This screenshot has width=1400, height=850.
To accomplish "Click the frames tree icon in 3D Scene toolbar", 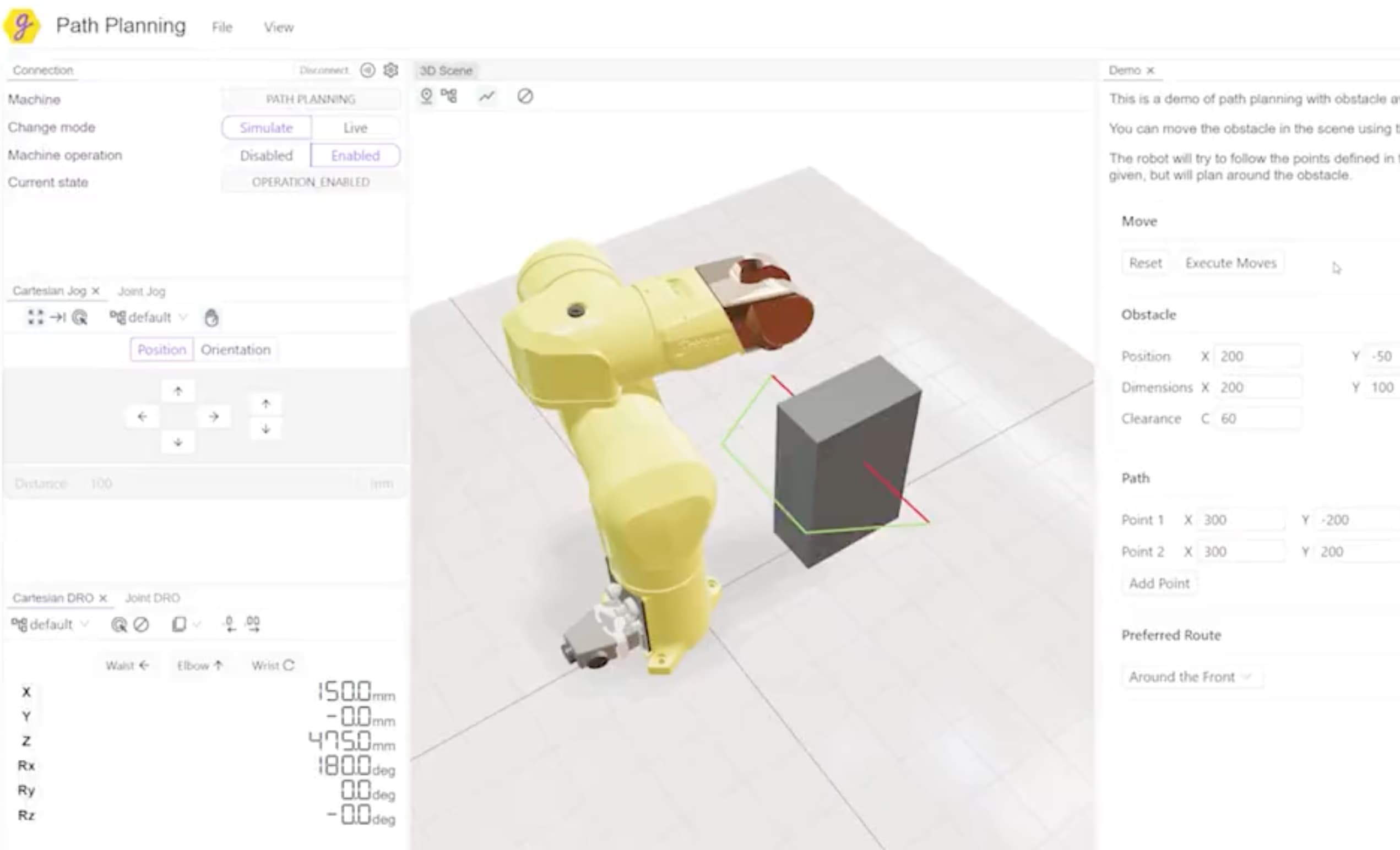I will 449,96.
